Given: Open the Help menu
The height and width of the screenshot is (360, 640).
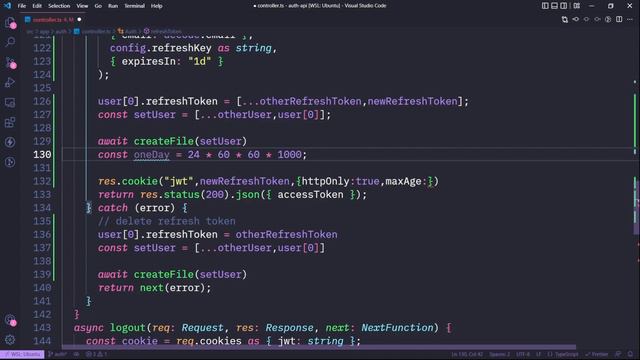Looking at the screenshot, I should coord(157,6).
